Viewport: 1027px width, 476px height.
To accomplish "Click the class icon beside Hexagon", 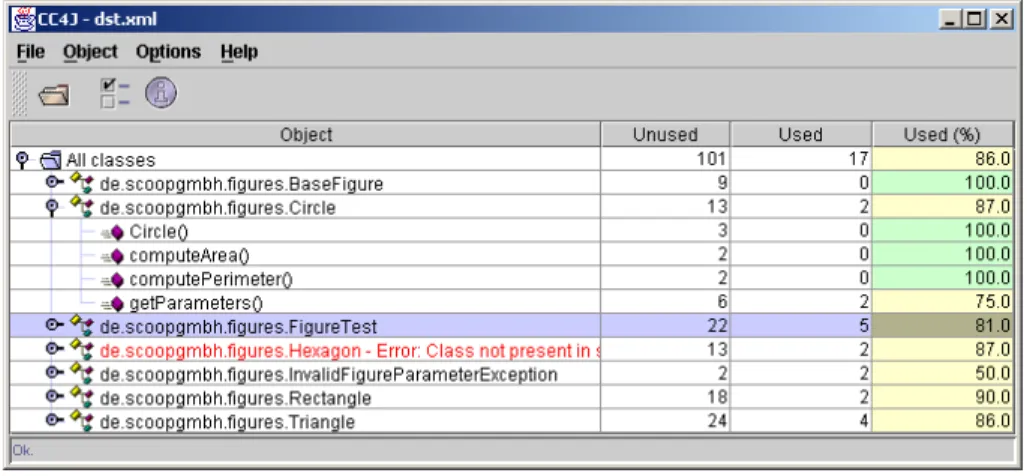I will tap(82, 350).
